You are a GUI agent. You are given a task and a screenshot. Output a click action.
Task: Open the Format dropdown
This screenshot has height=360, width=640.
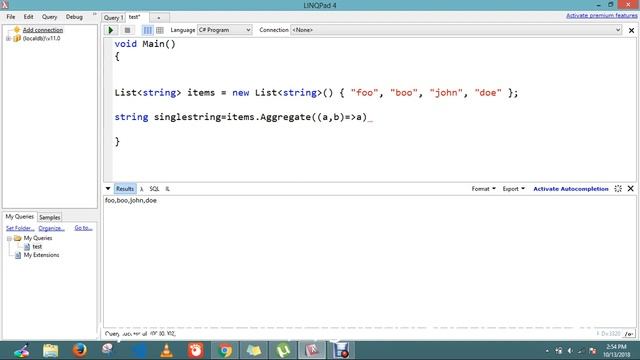[x=484, y=189]
